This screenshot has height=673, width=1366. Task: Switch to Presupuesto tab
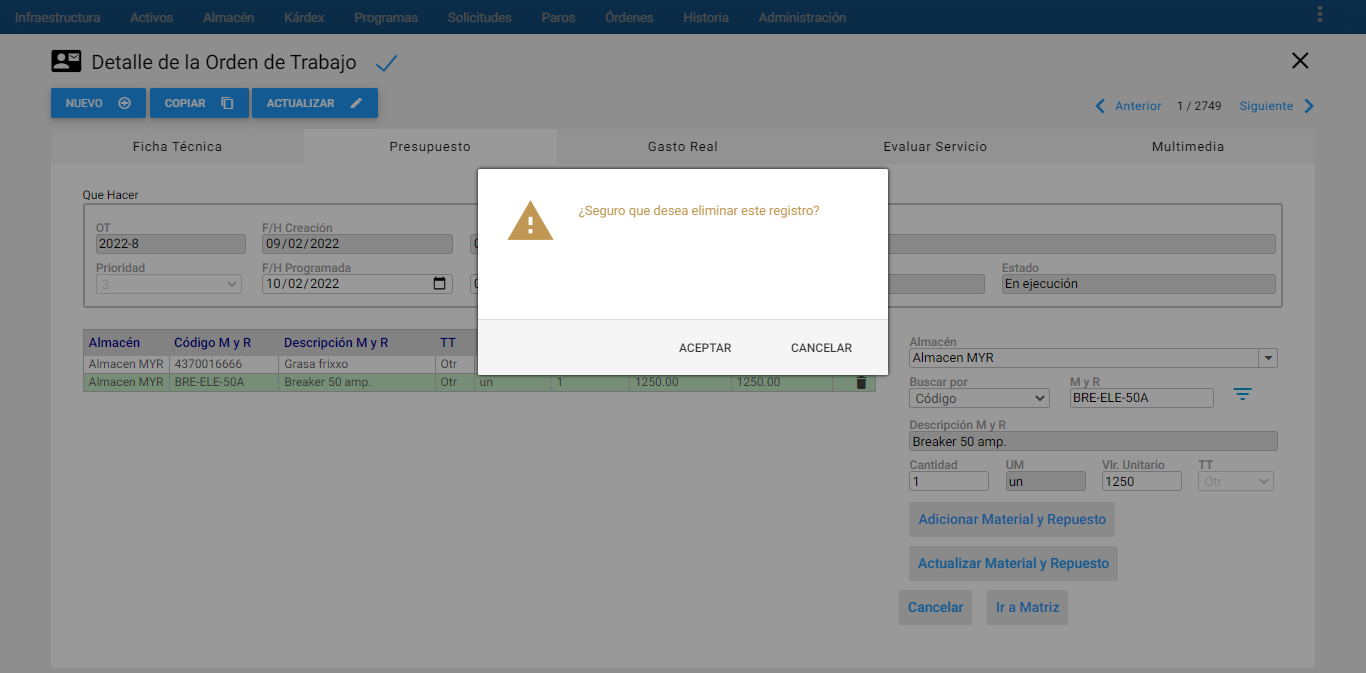pyautogui.click(x=430, y=146)
